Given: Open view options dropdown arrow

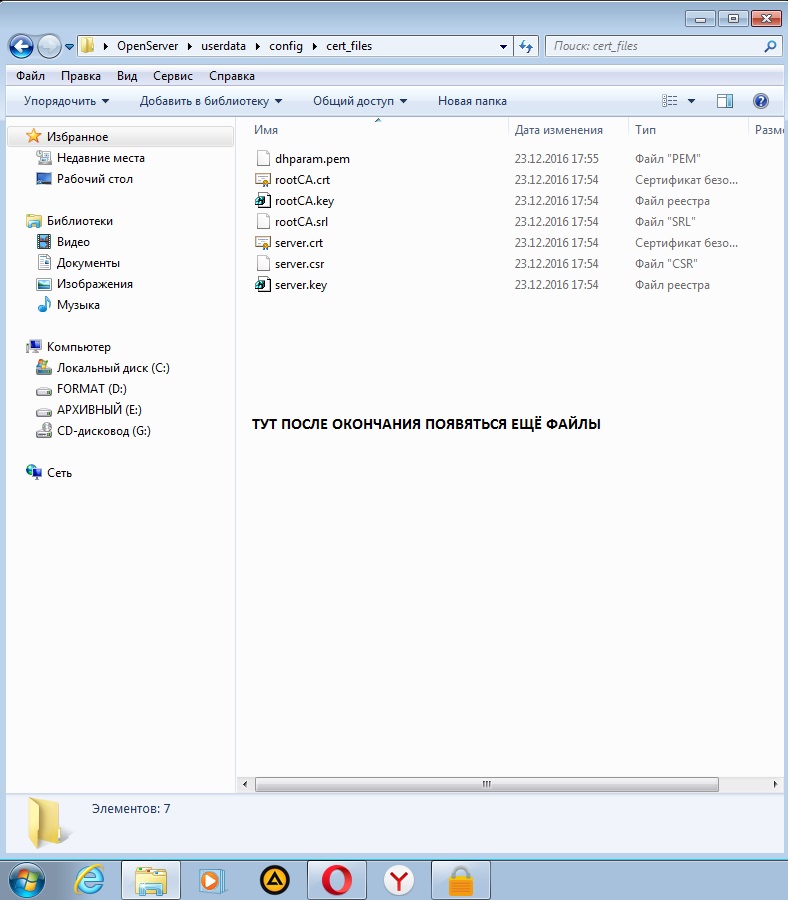Looking at the screenshot, I should (691, 101).
